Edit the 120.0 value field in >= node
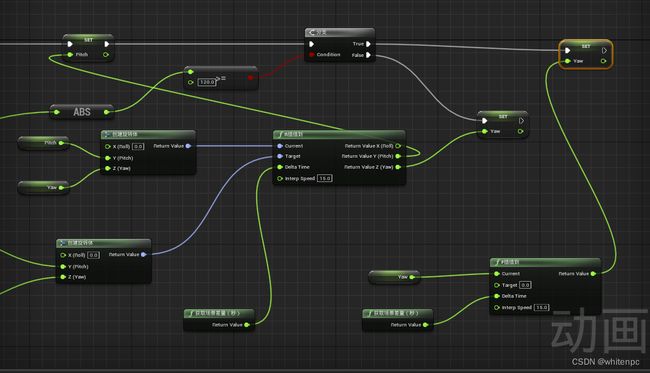 pyautogui.click(x=206, y=82)
